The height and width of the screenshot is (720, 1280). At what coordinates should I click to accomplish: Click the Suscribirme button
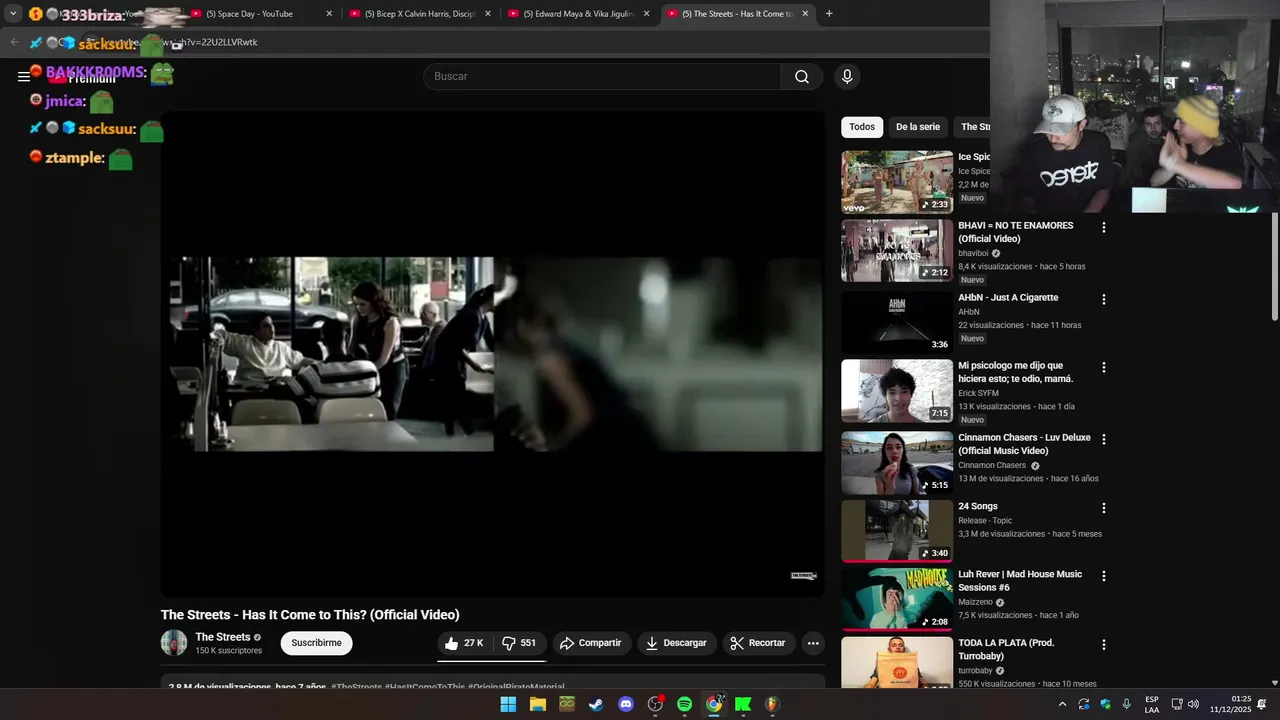[316, 643]
